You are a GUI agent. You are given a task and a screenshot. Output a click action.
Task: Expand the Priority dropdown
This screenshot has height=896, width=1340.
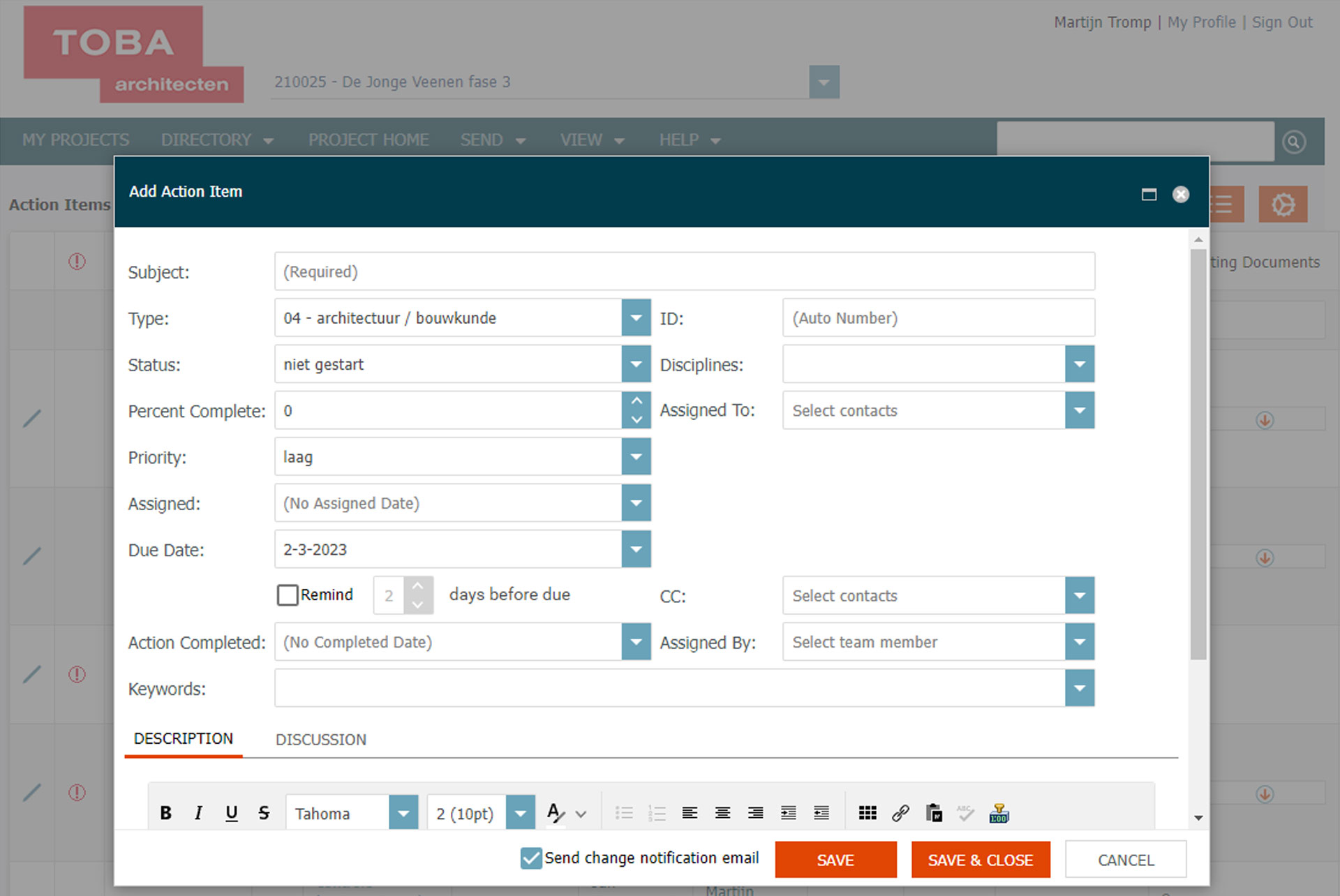[x=636, y=457]
